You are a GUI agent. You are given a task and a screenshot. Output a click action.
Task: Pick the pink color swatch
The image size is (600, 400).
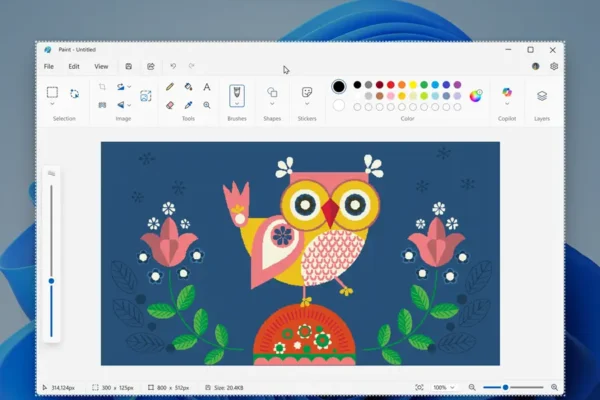391,96
